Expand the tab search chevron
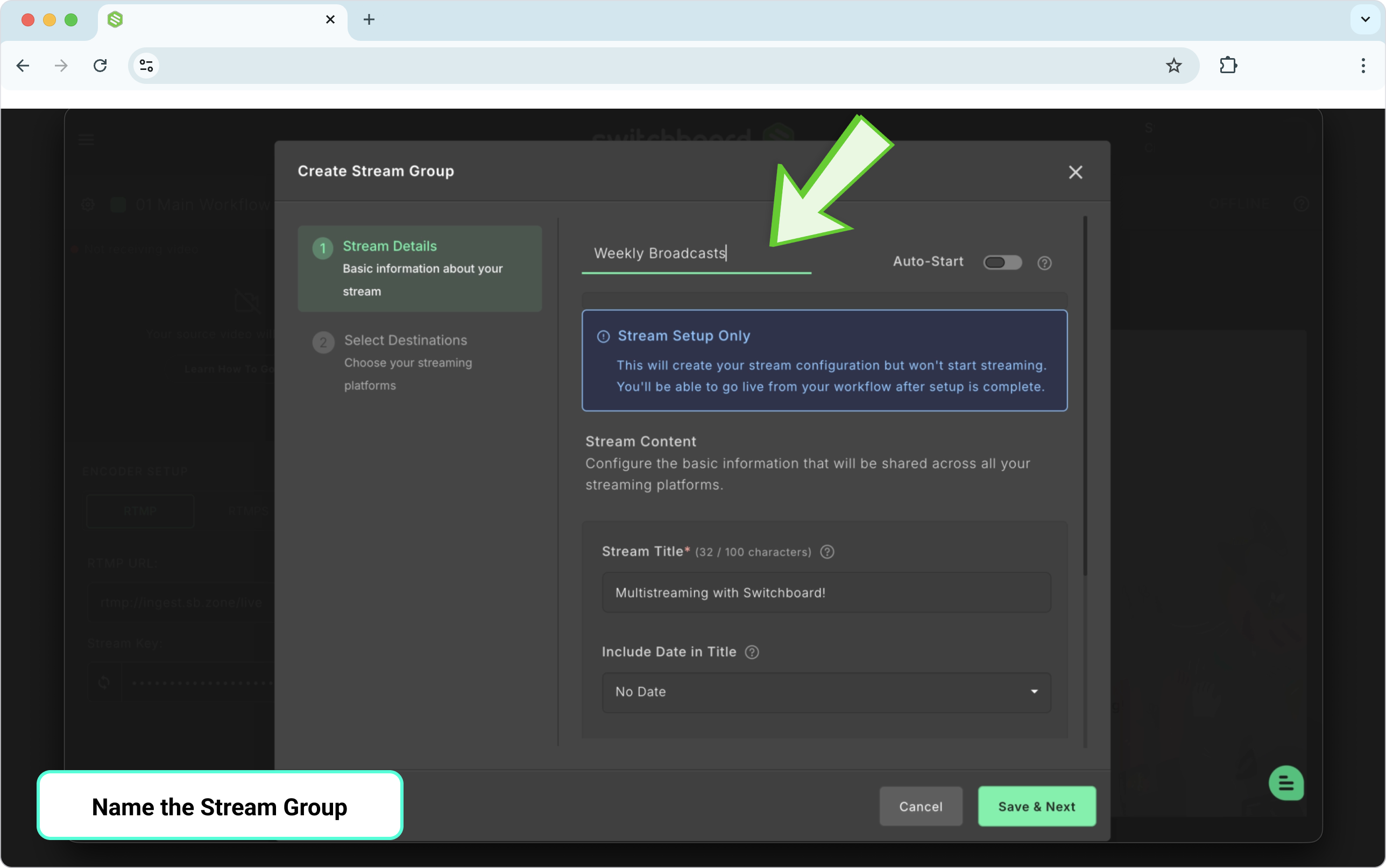This screenshot has height=868, width=1386. [x=1366, y=19]
